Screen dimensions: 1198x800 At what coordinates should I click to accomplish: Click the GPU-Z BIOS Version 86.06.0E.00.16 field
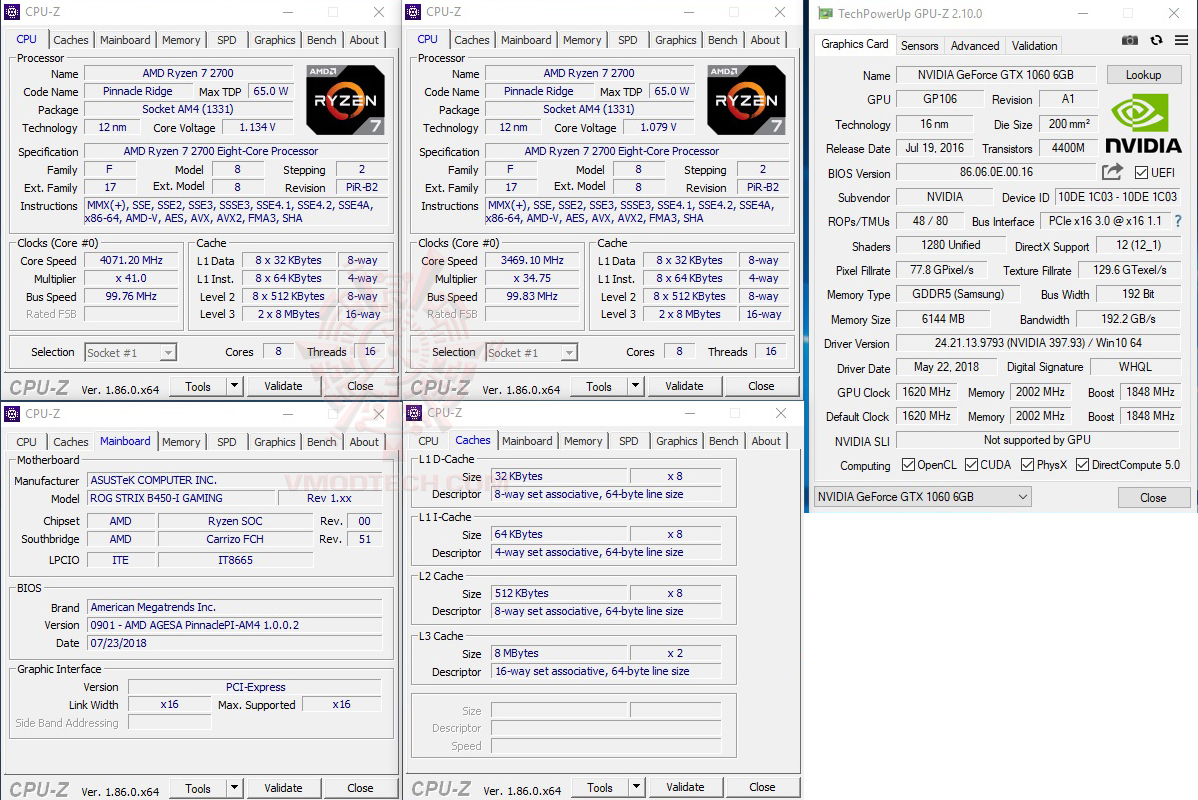coord(996,173)
